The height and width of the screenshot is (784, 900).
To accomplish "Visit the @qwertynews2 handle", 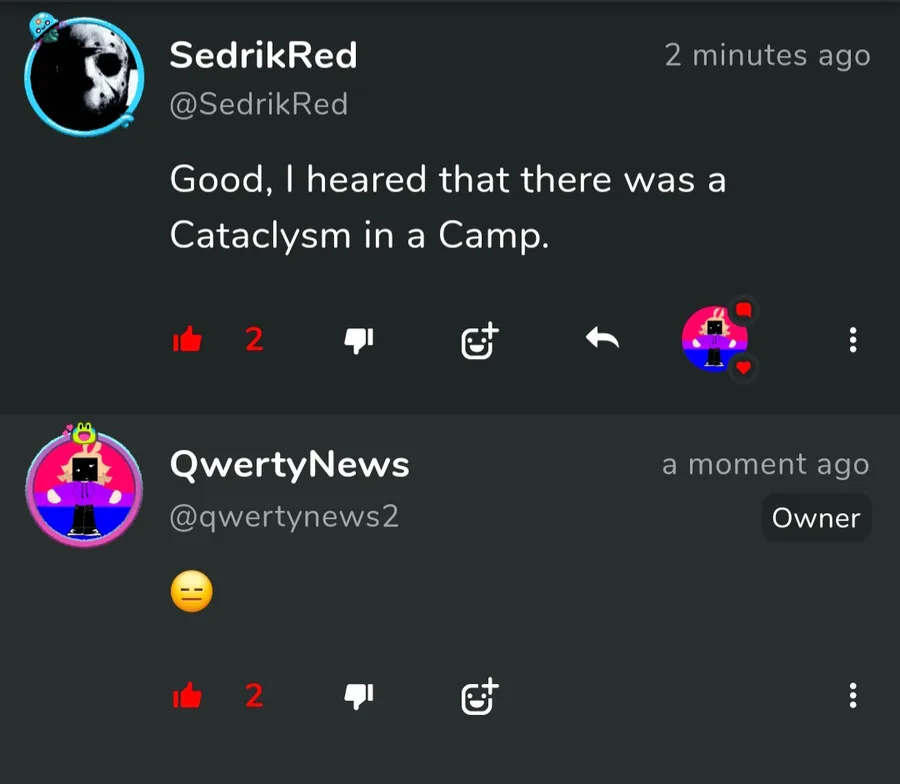I will [x=284, y=517].
